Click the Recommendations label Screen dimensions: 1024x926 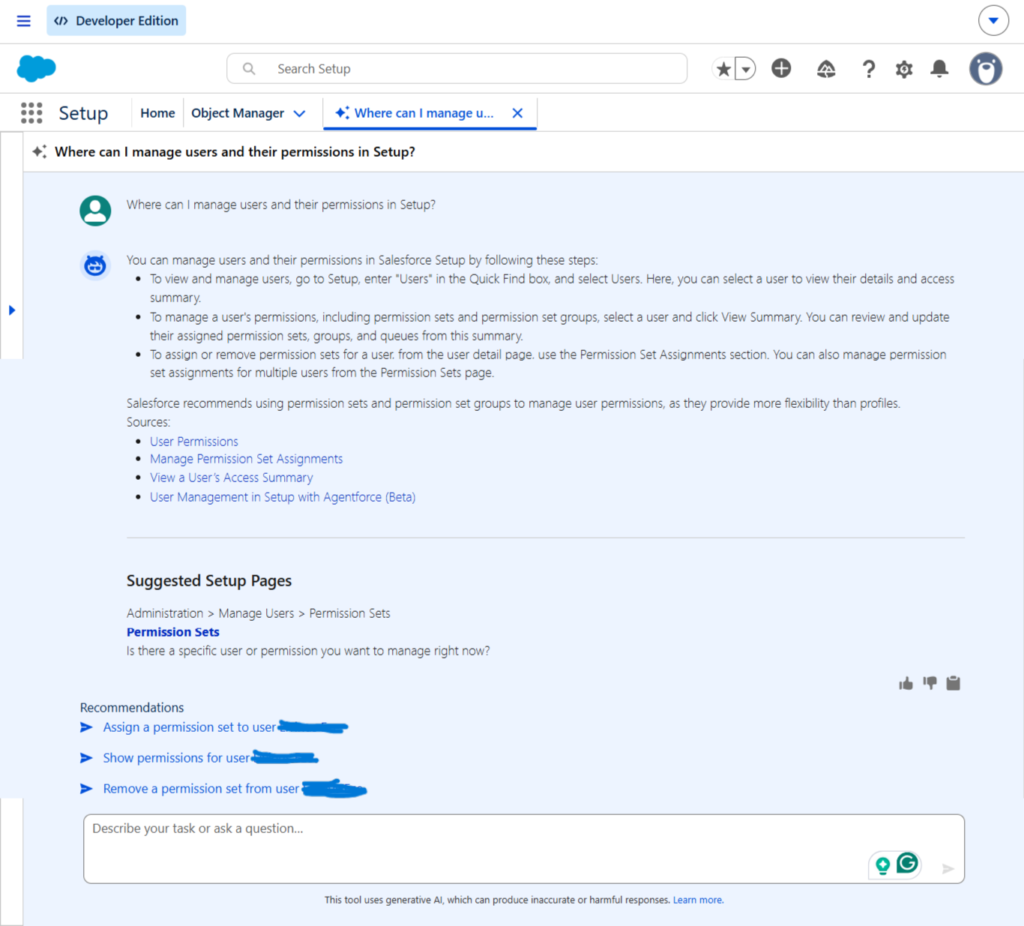click(x=132, y=707)
